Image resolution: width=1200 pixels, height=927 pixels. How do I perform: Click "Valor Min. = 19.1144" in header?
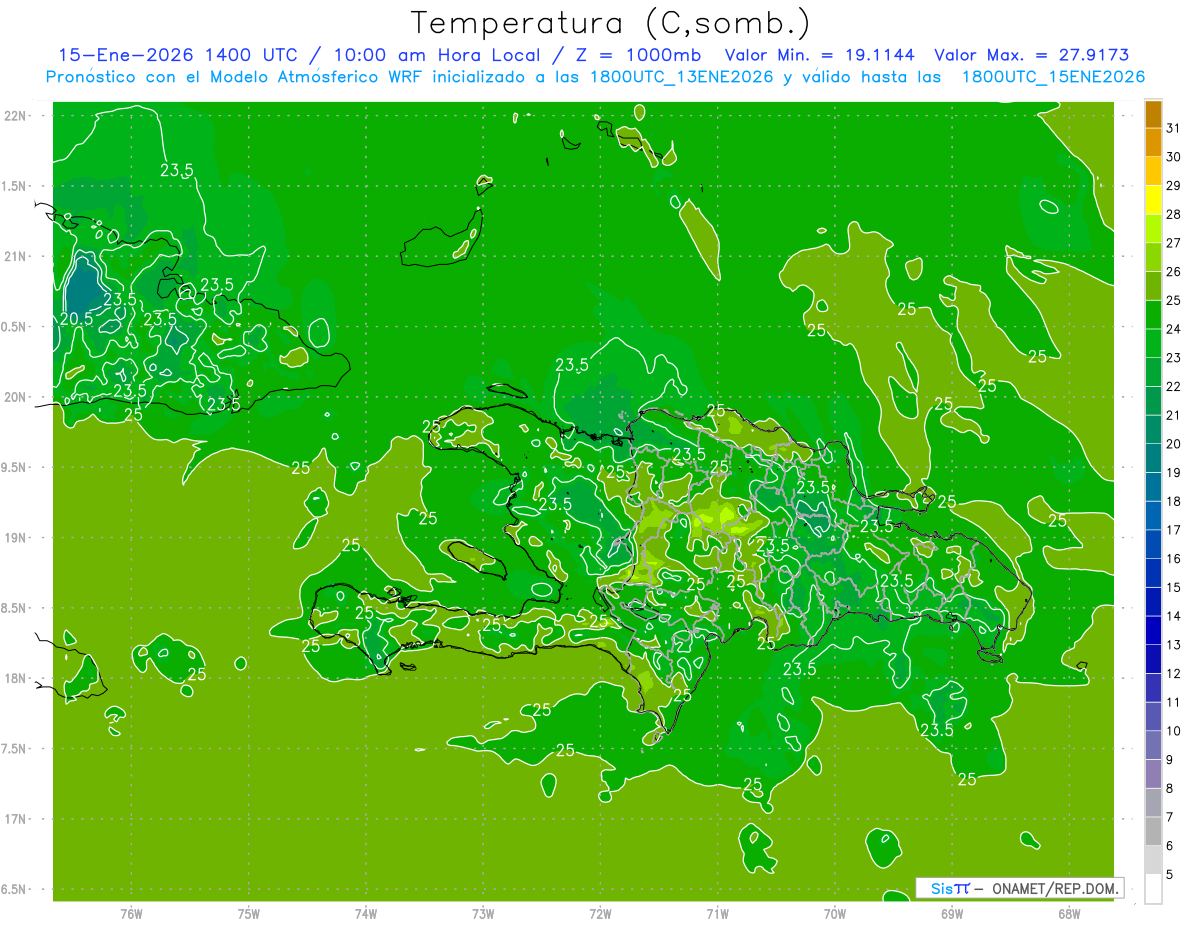coord(819,55)
